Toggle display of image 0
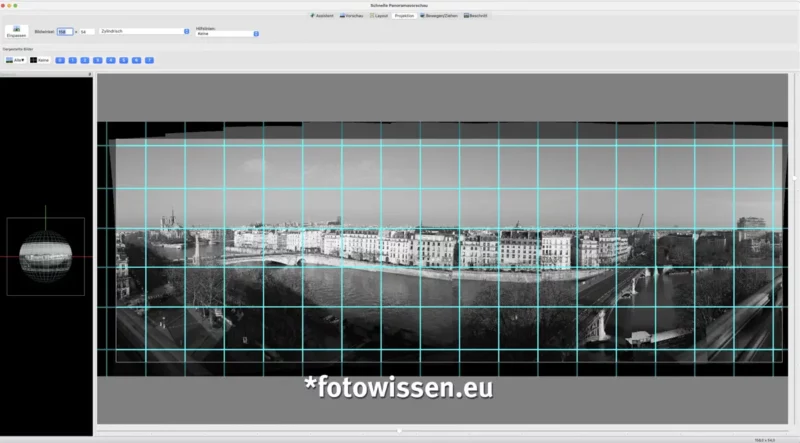The width and height of the screenshot is (800, 443). point(60,60)
